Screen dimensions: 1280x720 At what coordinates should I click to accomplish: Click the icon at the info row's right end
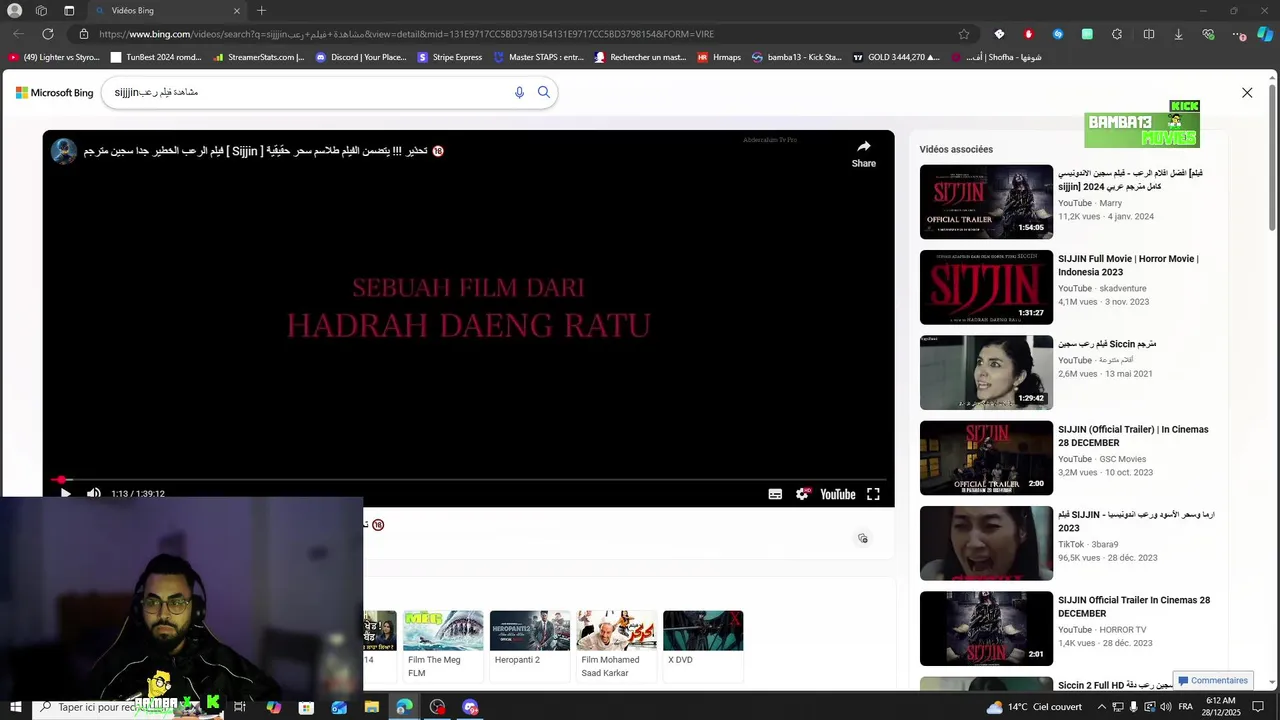(x=863, y=538)
